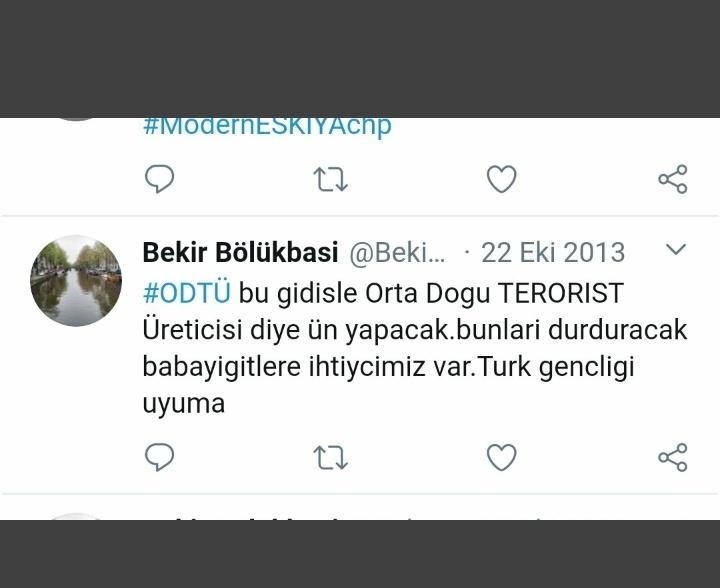This screenshot has height=588, width=720.
Task: Open the #ModernESKIYAchp hashtag link
Action: [267, 127]
